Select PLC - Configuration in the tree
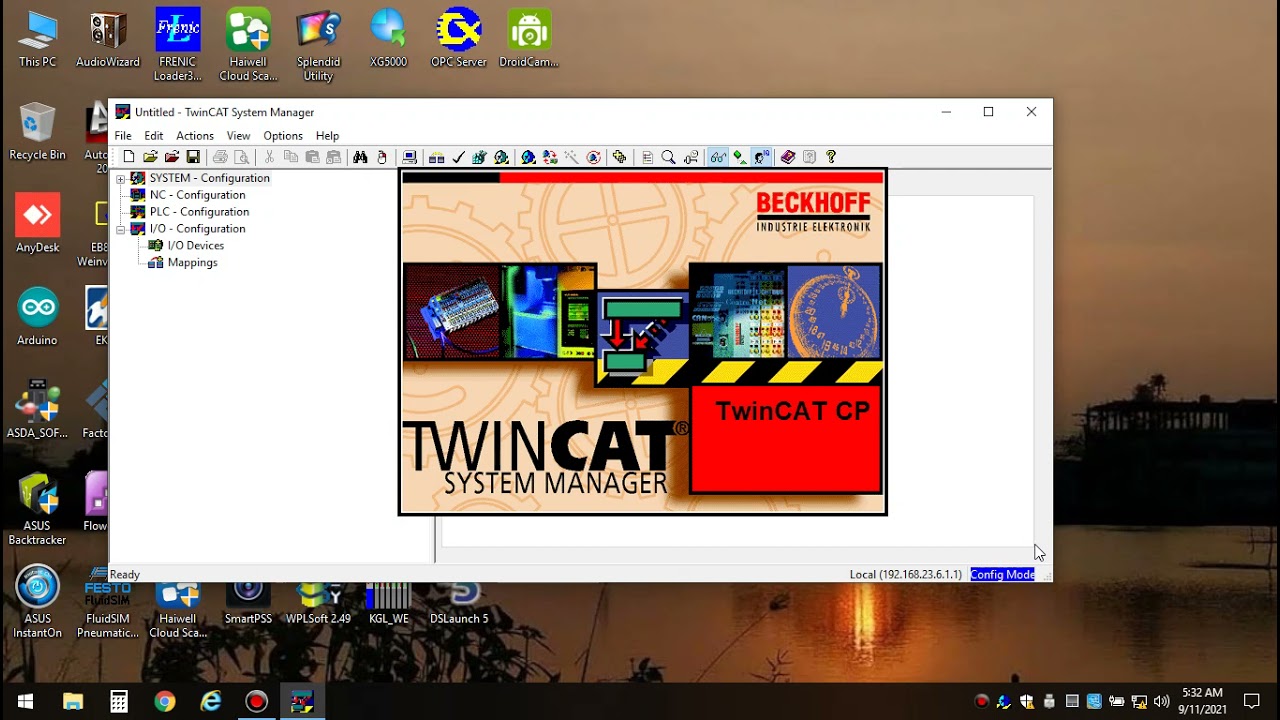 coord(199,212)
